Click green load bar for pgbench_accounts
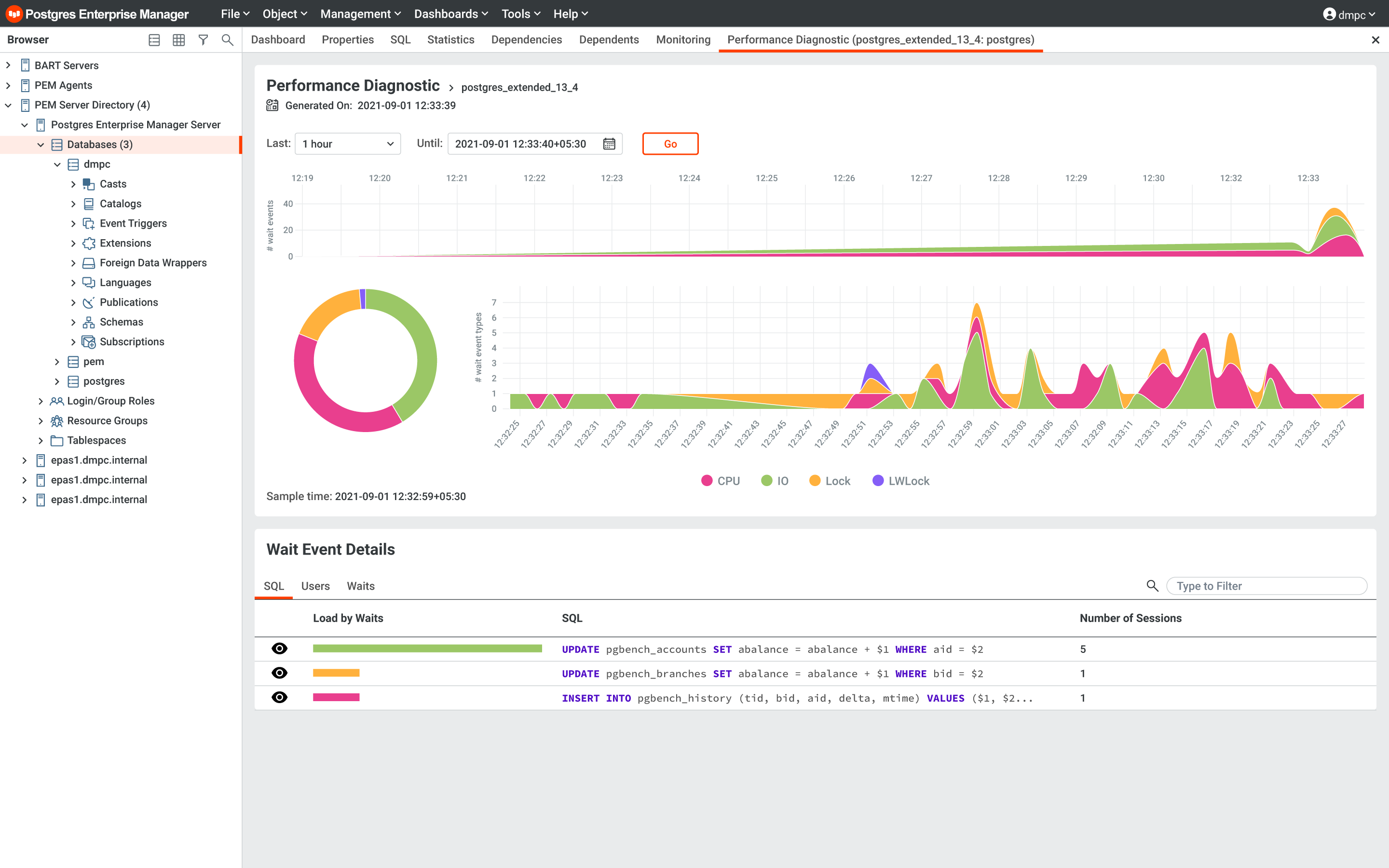This screenshot has height=868, width=1389. (427, 649)
